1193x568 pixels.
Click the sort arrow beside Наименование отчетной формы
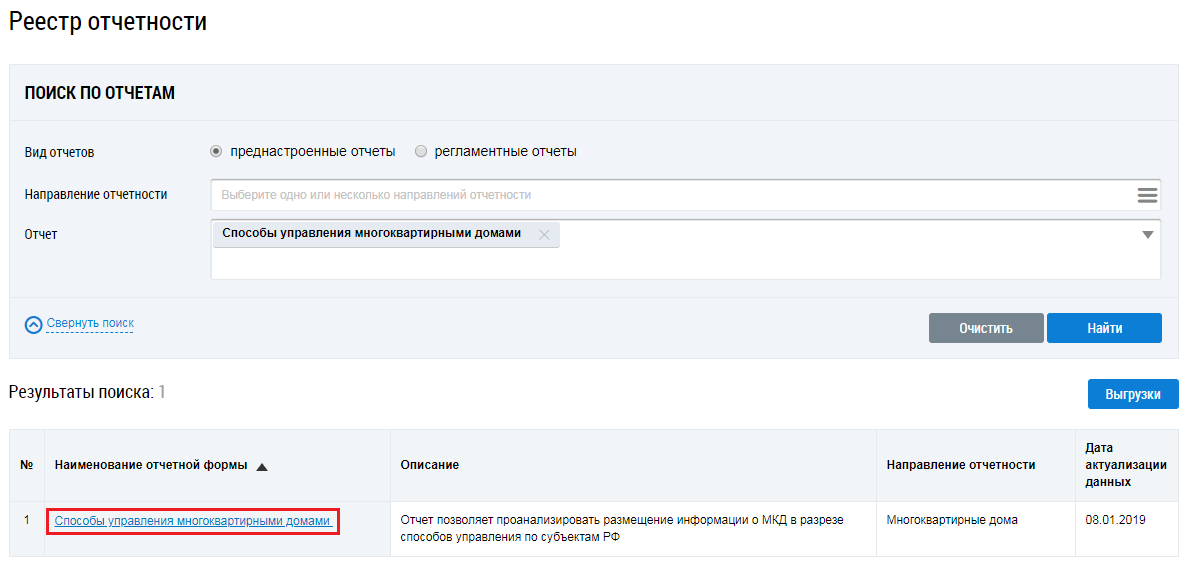pyautogui.click(x=262, y=466)
